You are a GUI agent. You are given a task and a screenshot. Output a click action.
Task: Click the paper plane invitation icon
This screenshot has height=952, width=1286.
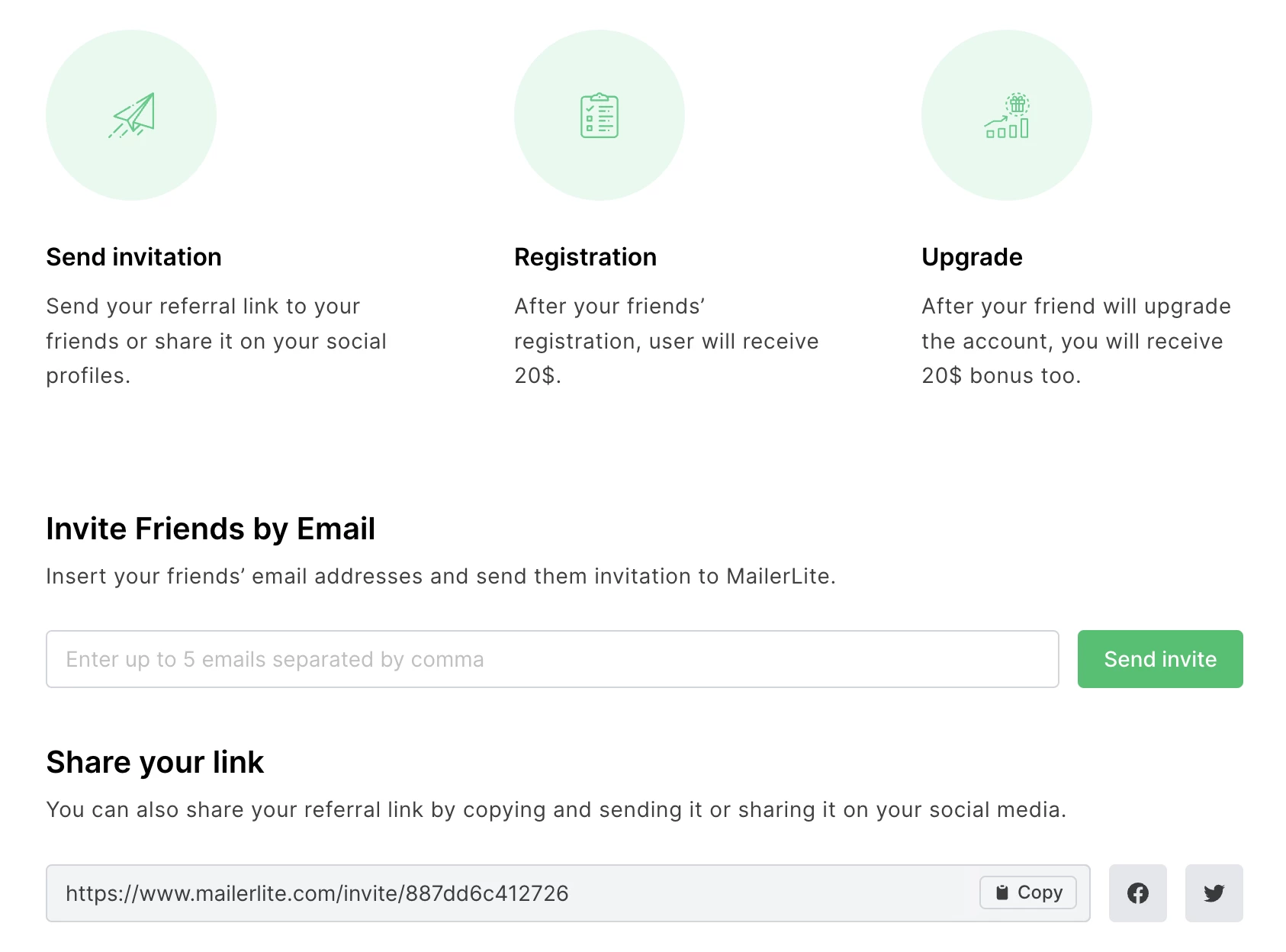pyautogui.click(x=131, y=115)
